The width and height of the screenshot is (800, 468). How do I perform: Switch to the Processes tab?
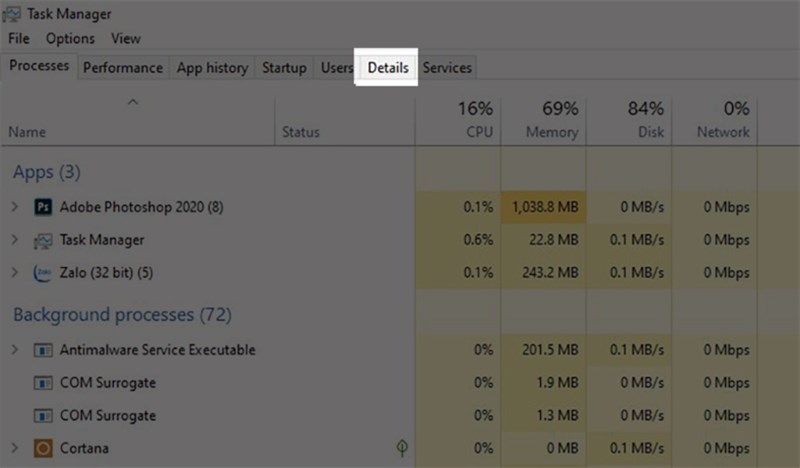[x=39, y=66]
